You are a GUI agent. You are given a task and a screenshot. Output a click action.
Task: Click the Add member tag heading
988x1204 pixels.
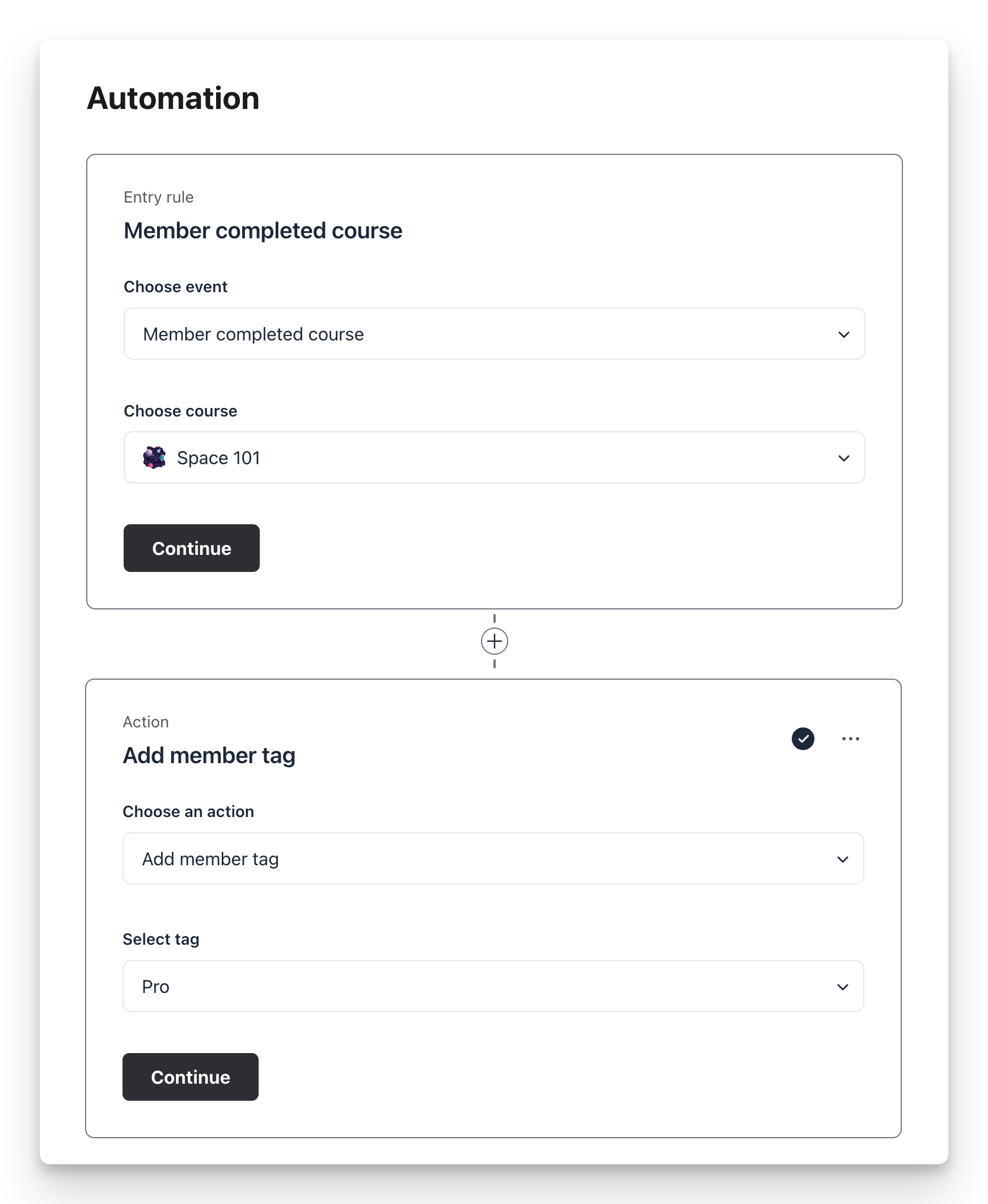(209, 755)
